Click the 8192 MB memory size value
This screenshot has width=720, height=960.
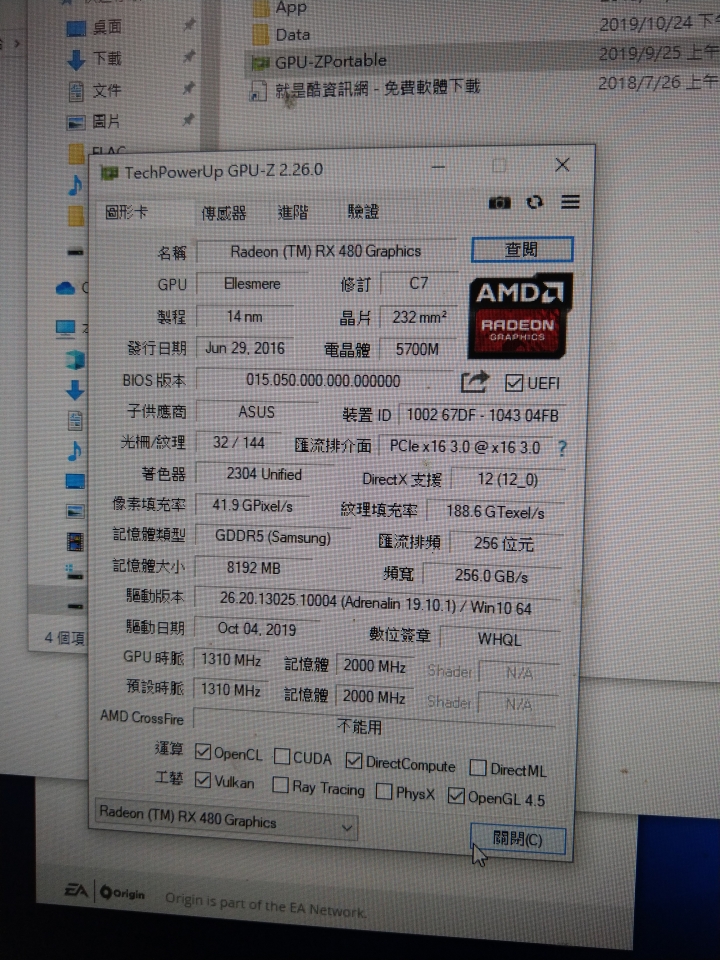pos(253,568)
